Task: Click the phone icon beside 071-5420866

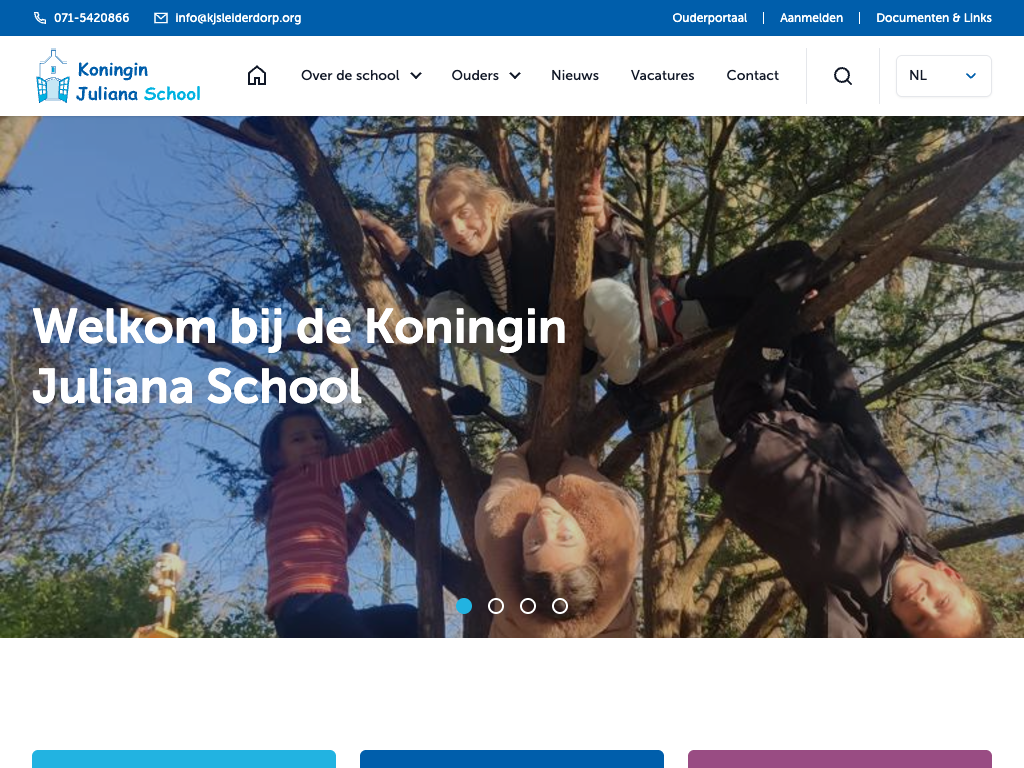Action: (x=40, y=18)
